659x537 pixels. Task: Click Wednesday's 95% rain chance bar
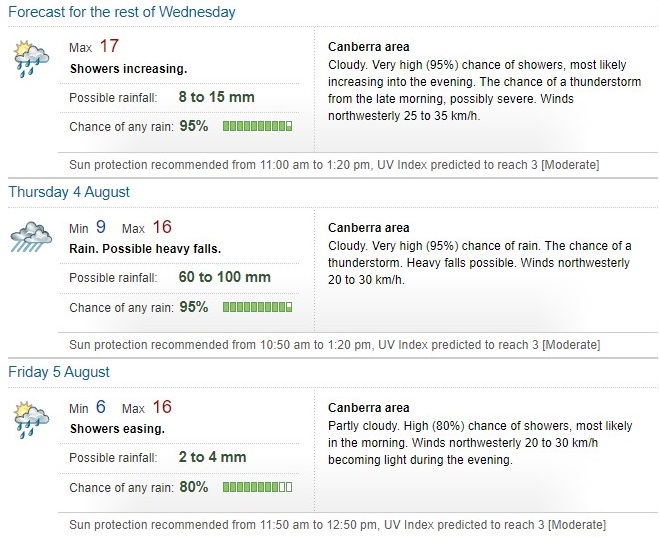click(257, 127)
